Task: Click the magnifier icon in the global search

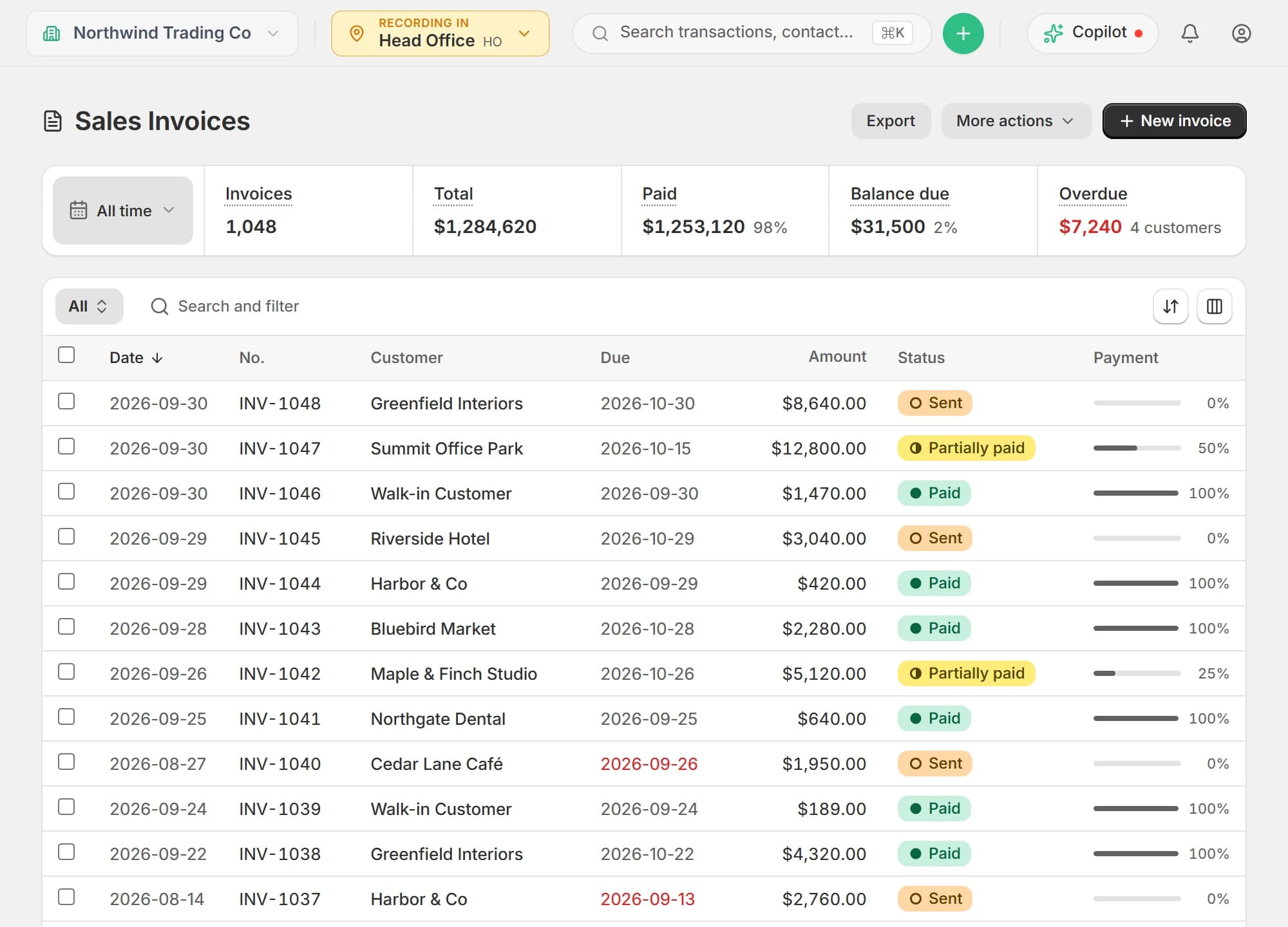Action: pos(600,33)
